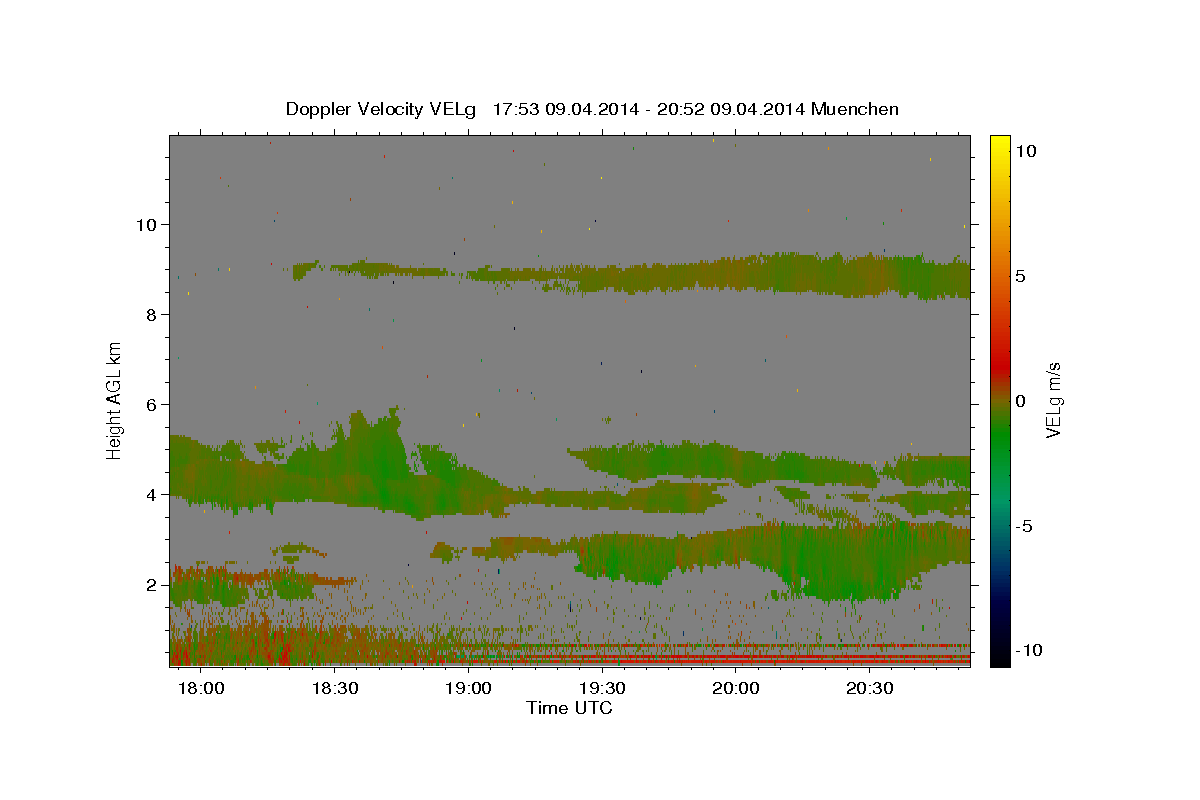Click the plot title "Doppler Velocity VELg"
1200x800 pixels.
coord(381,109)
